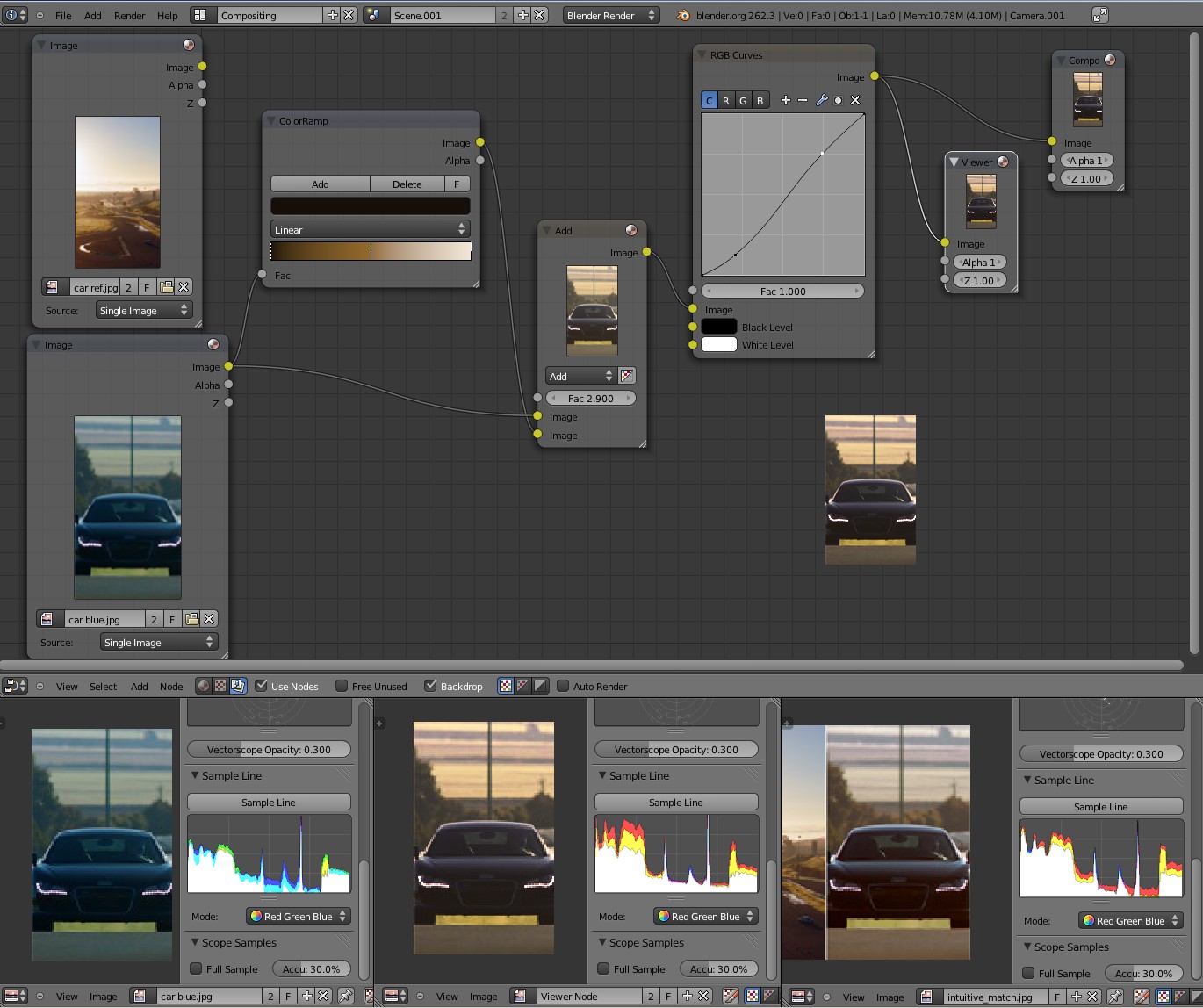This screenshot has height=1008, width=1203.
Task: Enable Auto Render checkbox
Action: click(564, 686)
